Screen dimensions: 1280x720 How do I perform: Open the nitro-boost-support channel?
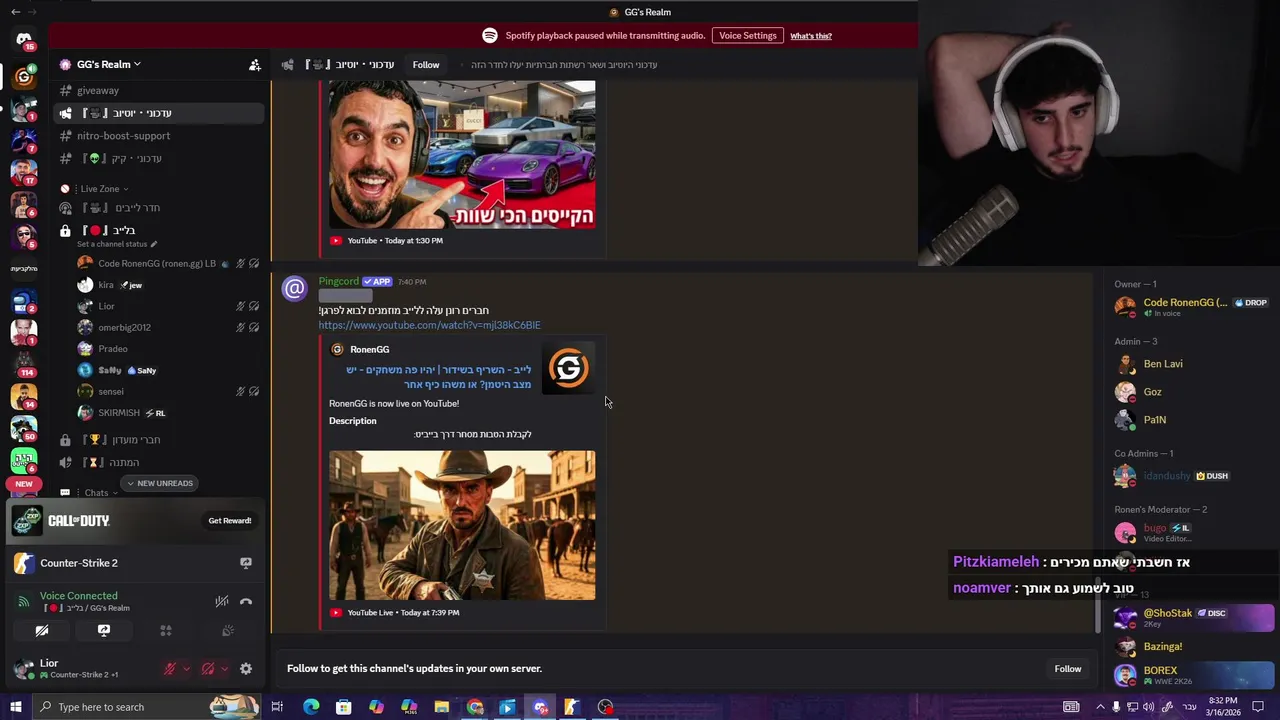159,136
